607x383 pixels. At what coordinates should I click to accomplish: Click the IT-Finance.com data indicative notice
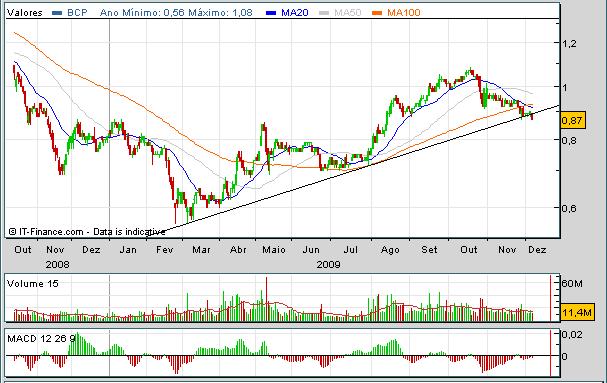tap(87, 232)
